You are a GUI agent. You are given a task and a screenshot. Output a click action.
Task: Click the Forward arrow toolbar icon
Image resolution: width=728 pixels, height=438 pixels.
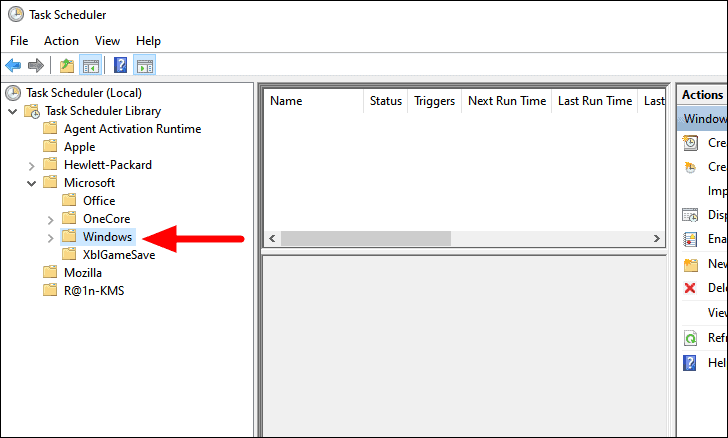(x=36, y=65)
